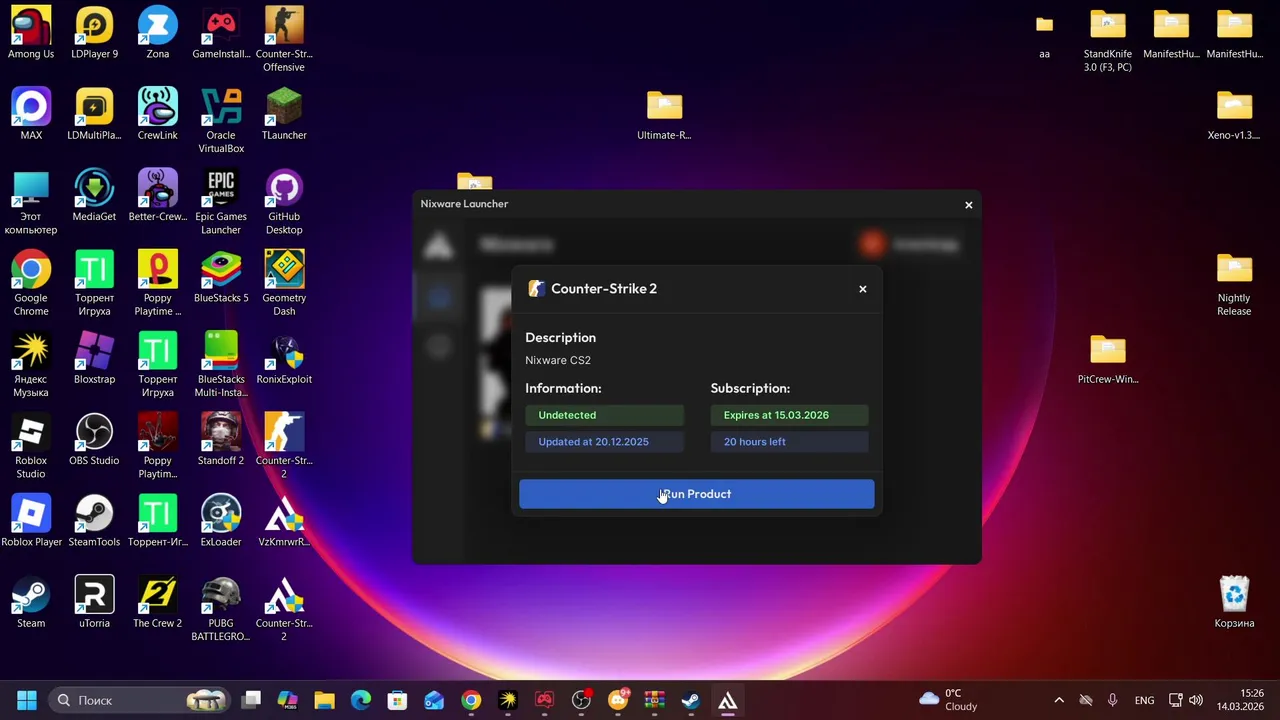Open the 'aa' folder on desktop

tap(1044, 33)
